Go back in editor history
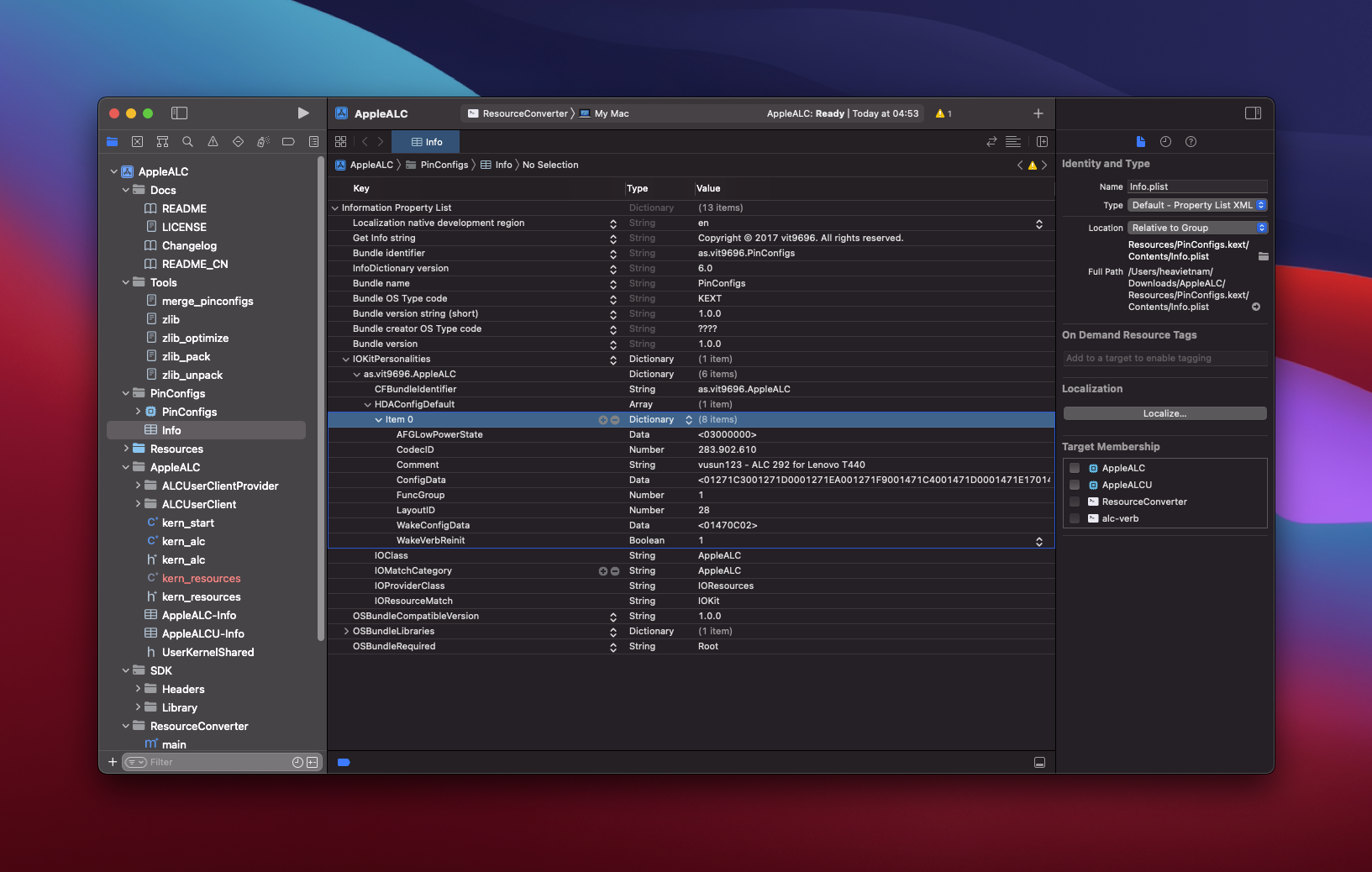Image resolution: width=1372 pixels, height=872 pixels. point(365,142)
